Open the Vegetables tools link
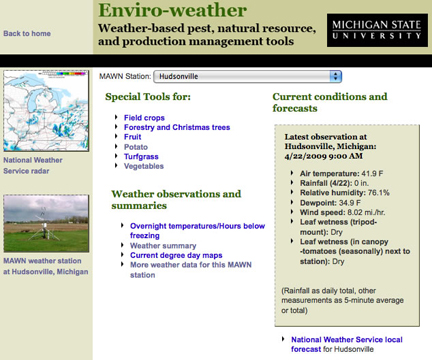Viewport: 432px width, 360px height. click(144, 166)
